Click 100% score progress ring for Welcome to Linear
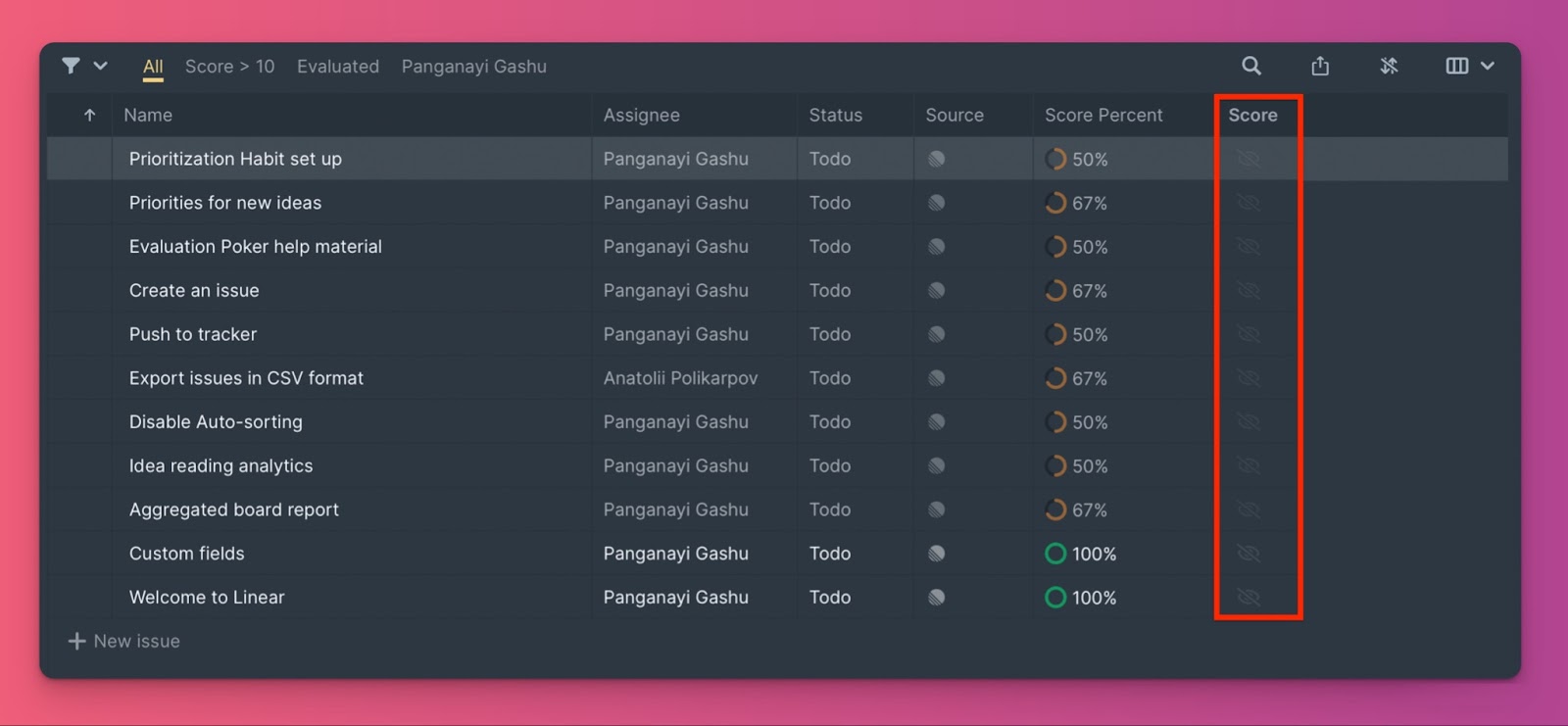This screenshot has width=1568, height=726. click(1055, 598)
